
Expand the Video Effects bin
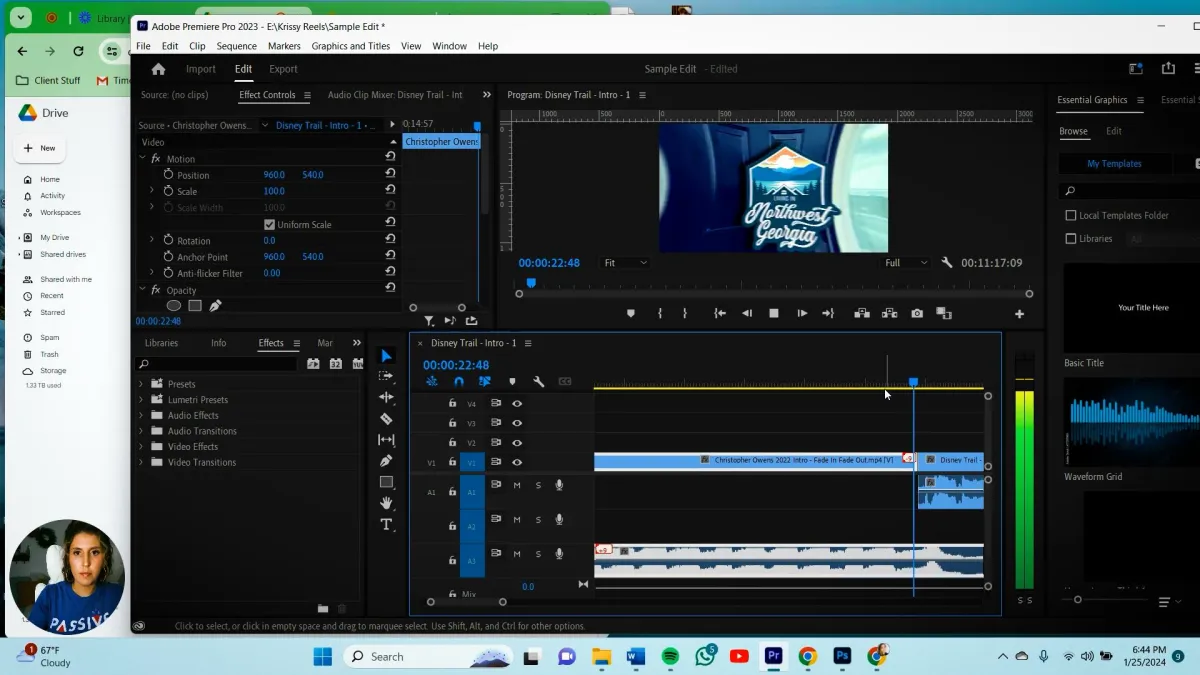pyautogui.click(x=141, y=447)
